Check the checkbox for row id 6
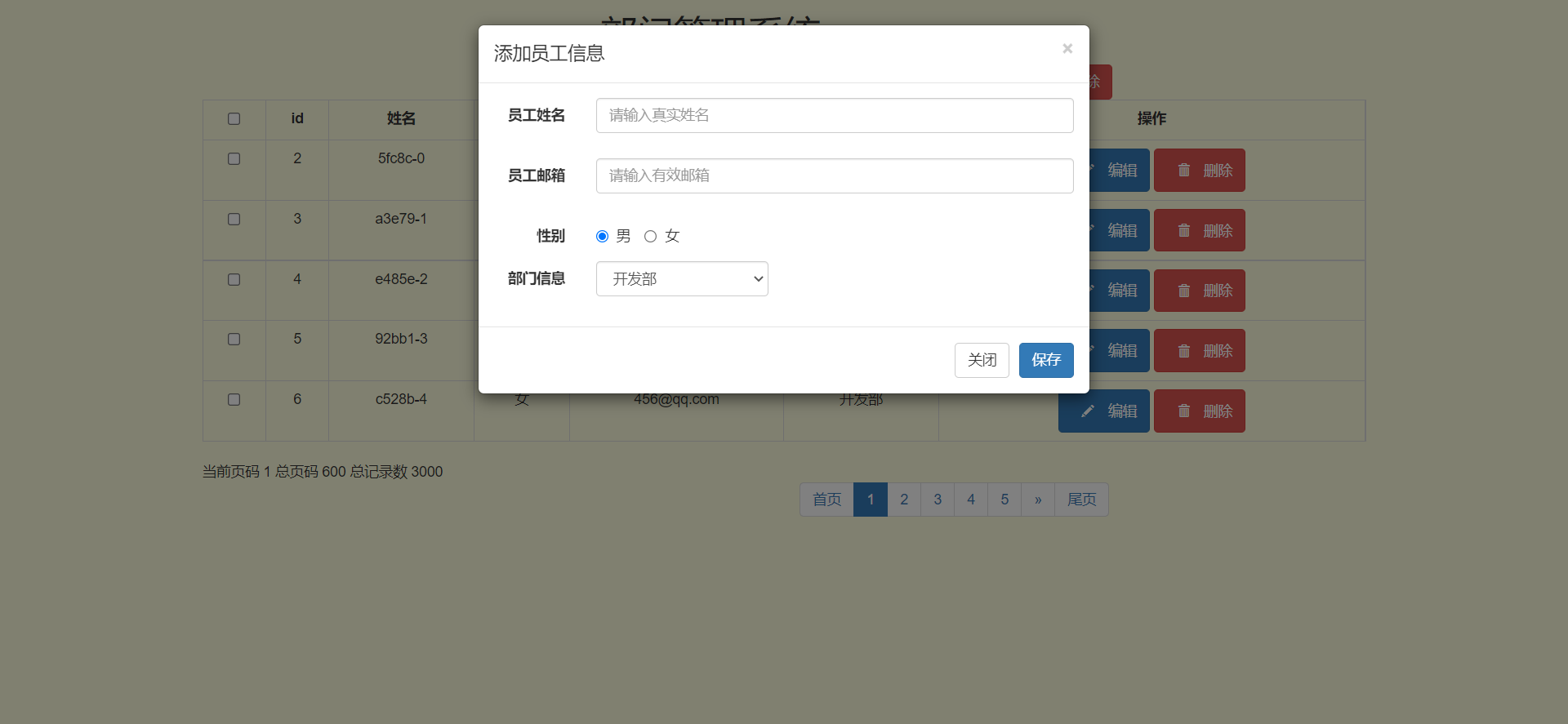 coord(234,399)
